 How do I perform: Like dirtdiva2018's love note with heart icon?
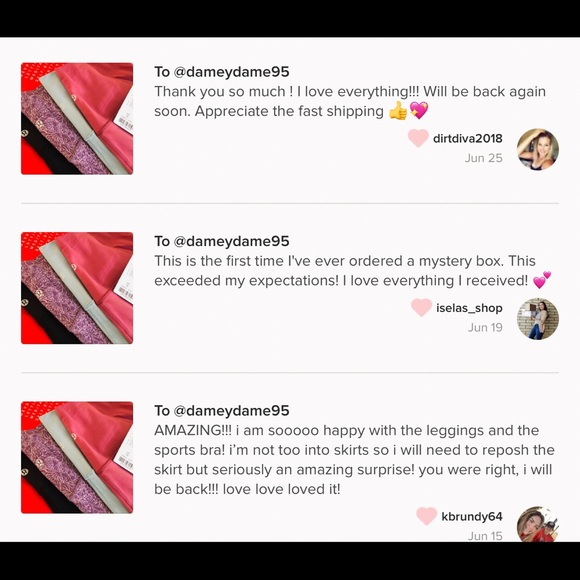[x=418, y=138]
